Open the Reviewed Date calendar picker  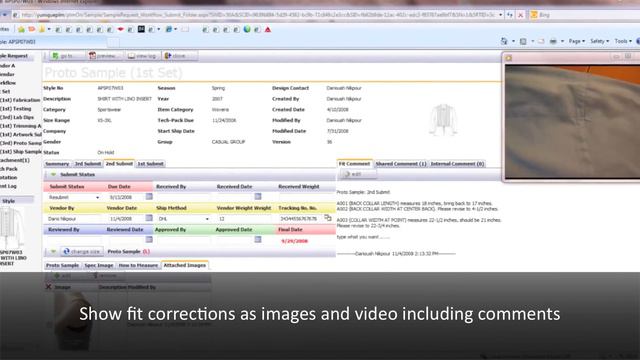(149, 240)
